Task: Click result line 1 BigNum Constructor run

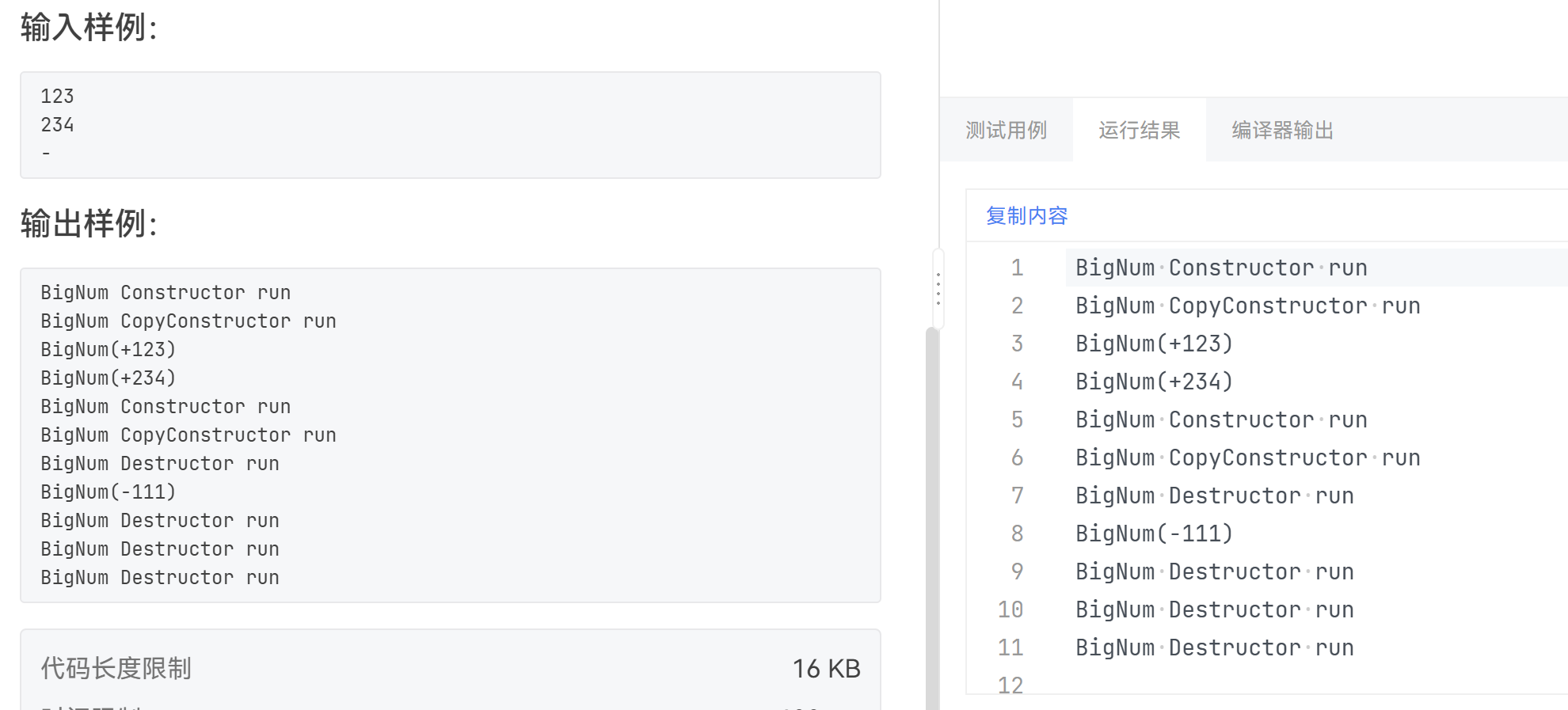Action: tap(1220, 268)
